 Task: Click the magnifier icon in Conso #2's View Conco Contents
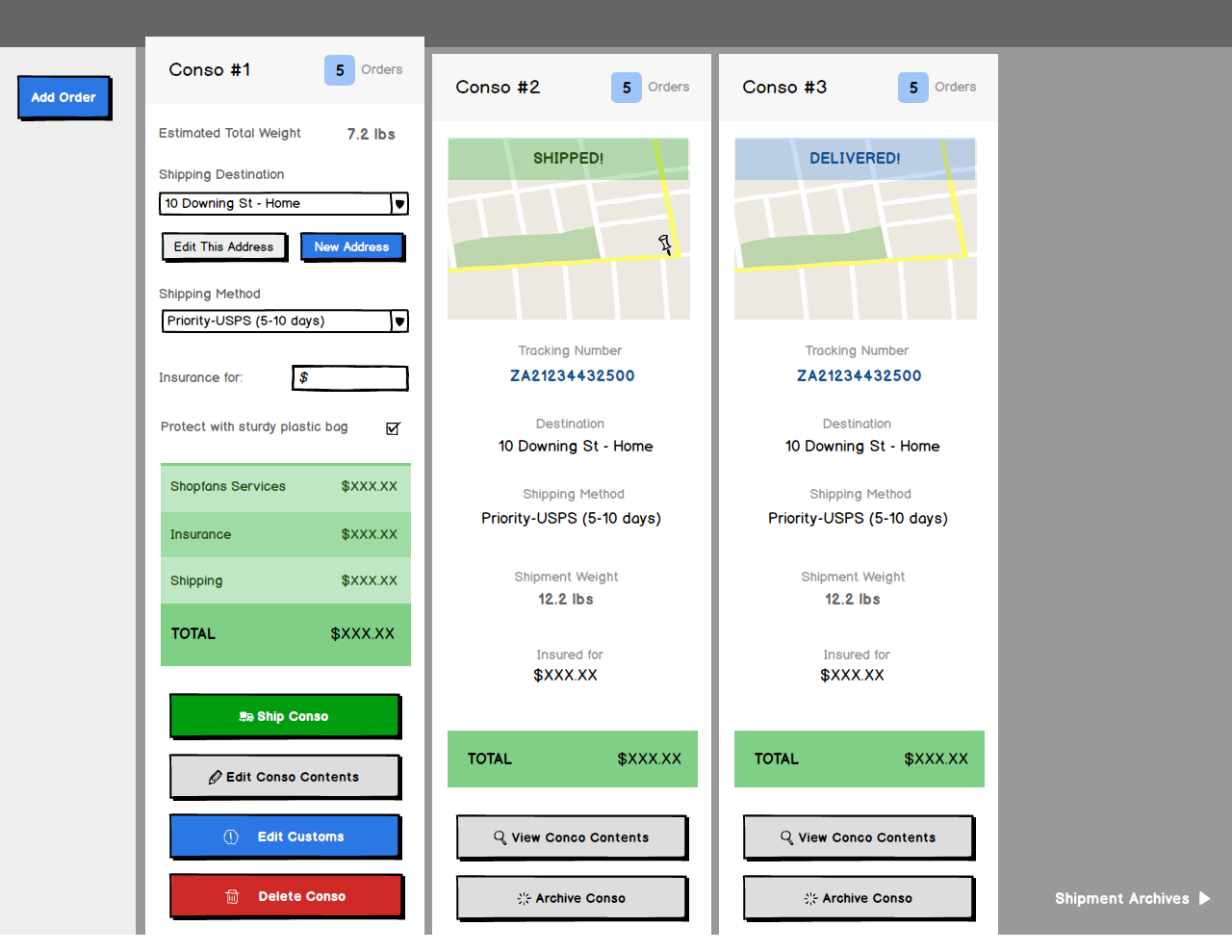click(x=499, y=837)
